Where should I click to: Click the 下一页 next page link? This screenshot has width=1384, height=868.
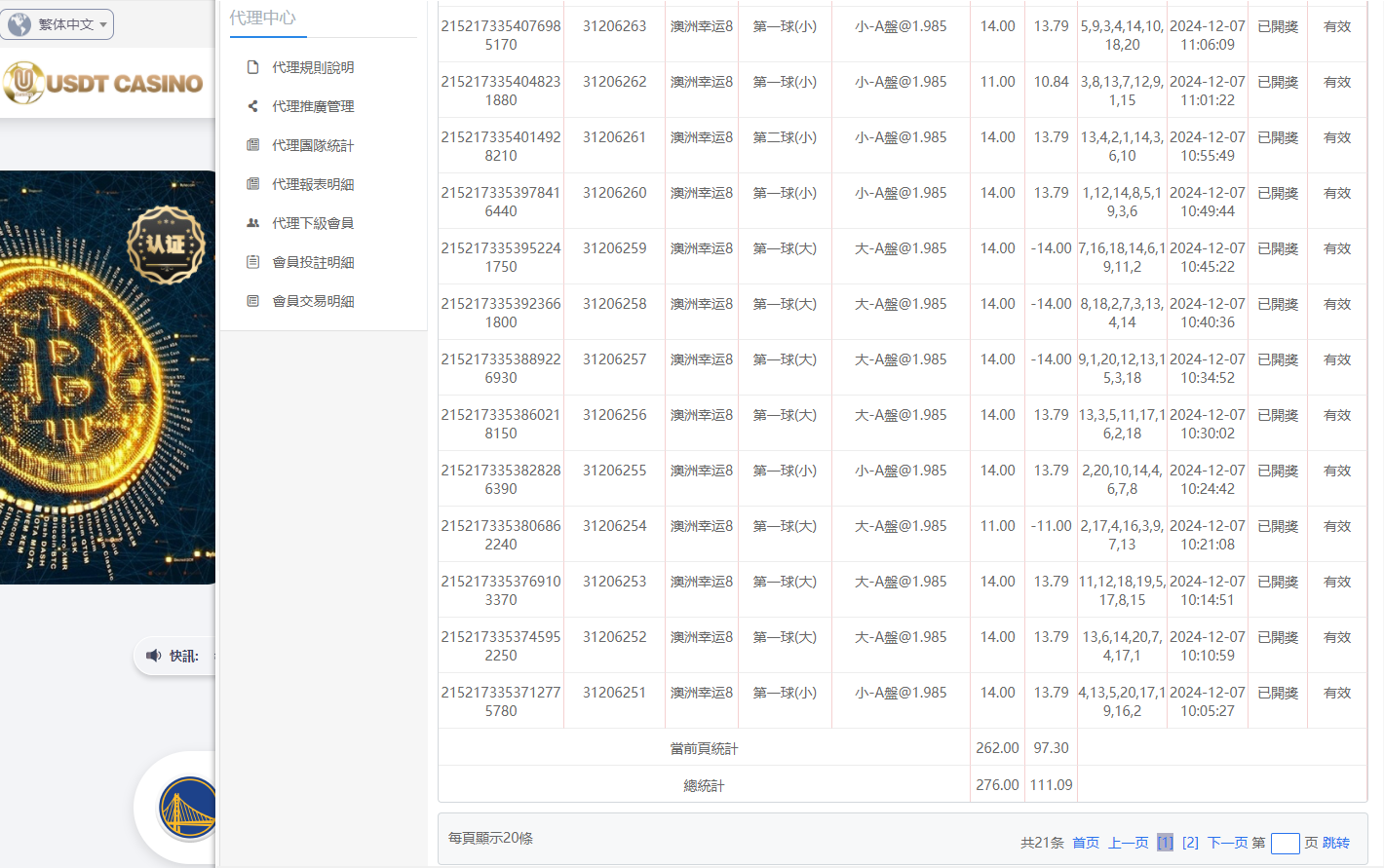tap(1227, 843)
